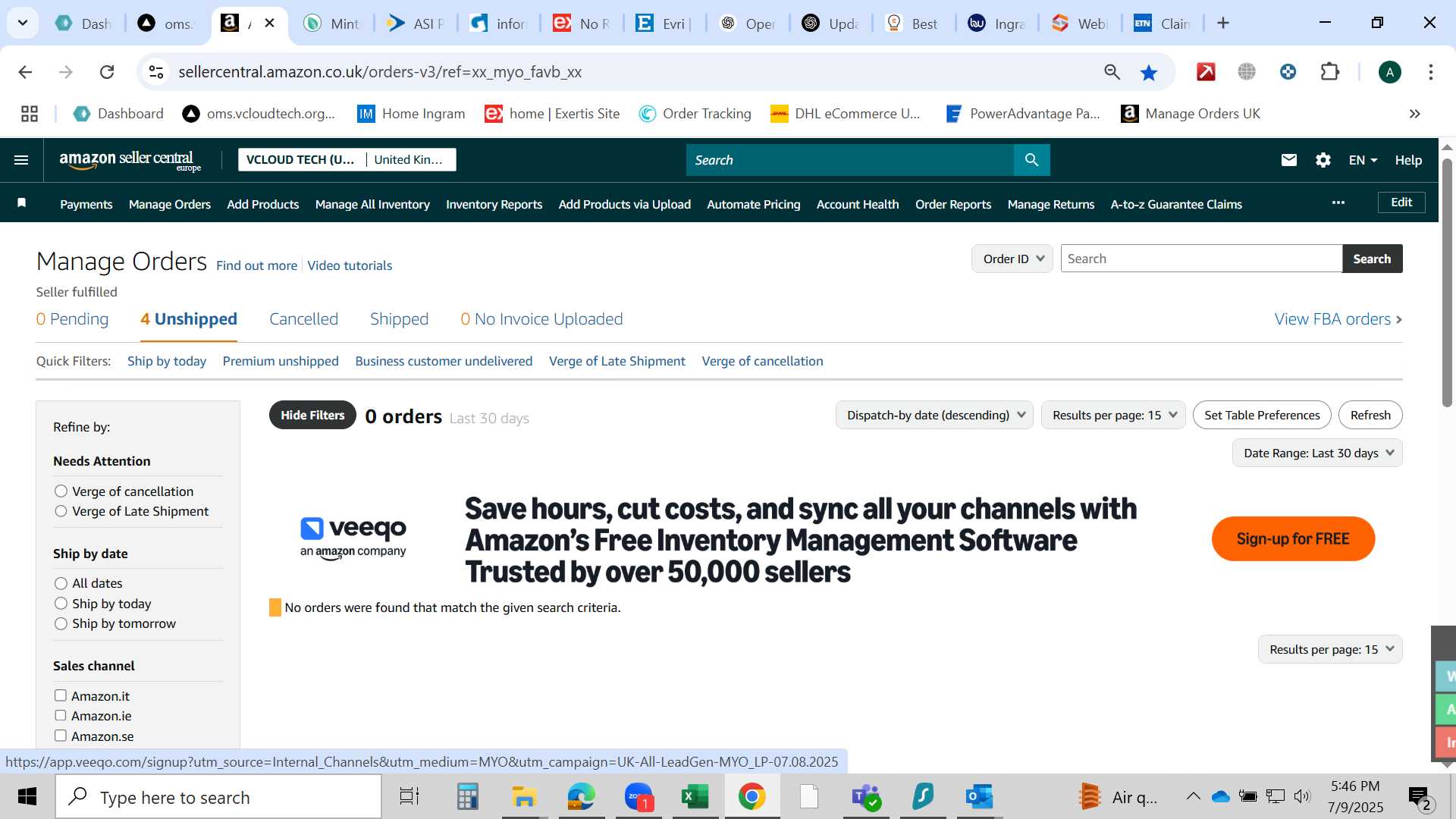Click the bookmark flag icon in nav bar
The image size is (1456, 819).
point(22,203)
